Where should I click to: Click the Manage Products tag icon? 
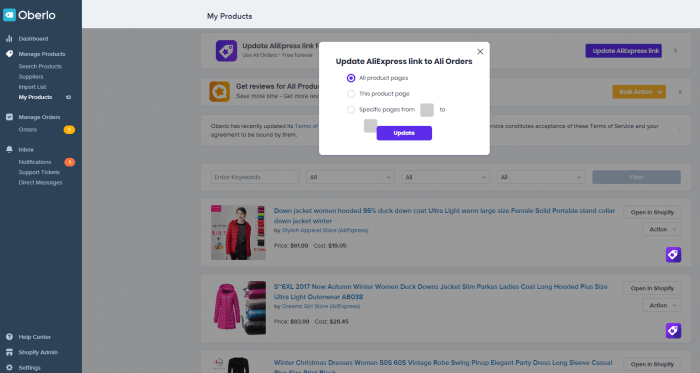click(x=9, y=54)
